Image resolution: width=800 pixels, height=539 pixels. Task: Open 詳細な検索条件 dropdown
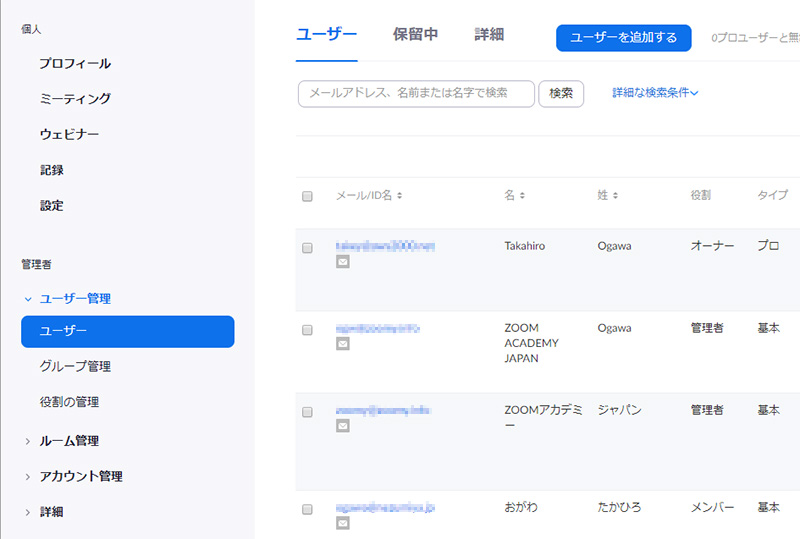click(655, 93)
